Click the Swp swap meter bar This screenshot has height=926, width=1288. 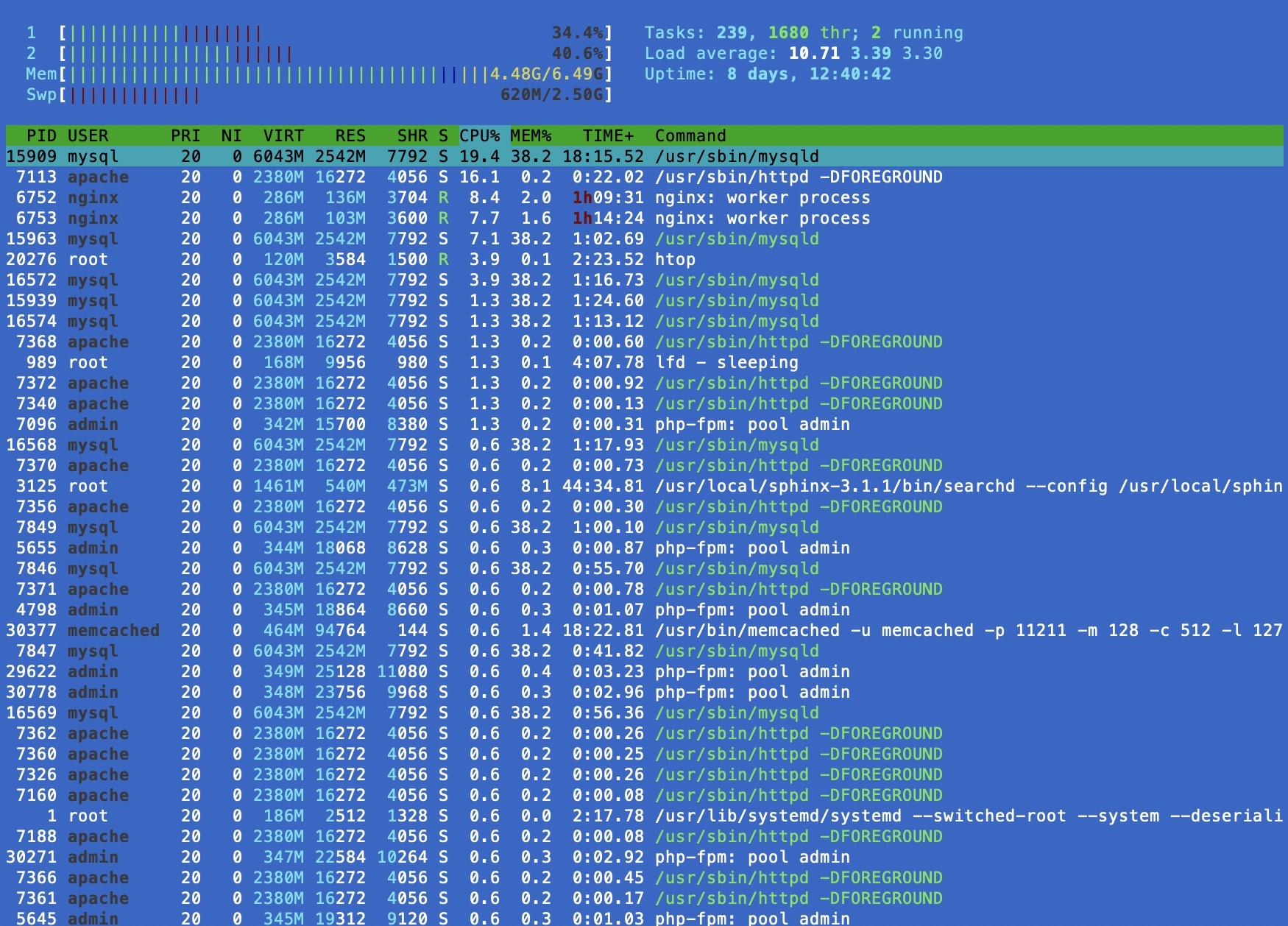(x=336, y=95)
